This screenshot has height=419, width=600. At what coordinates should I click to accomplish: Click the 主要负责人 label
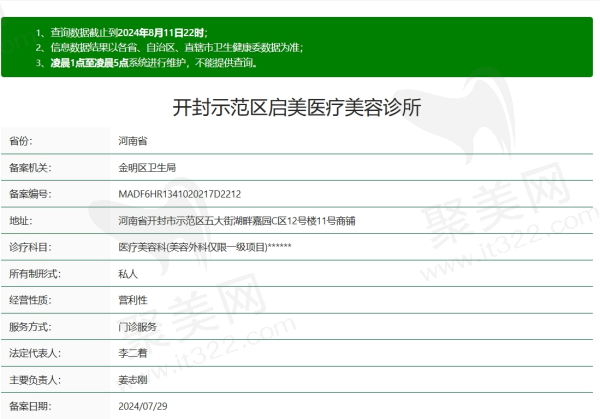click(35, 380)
